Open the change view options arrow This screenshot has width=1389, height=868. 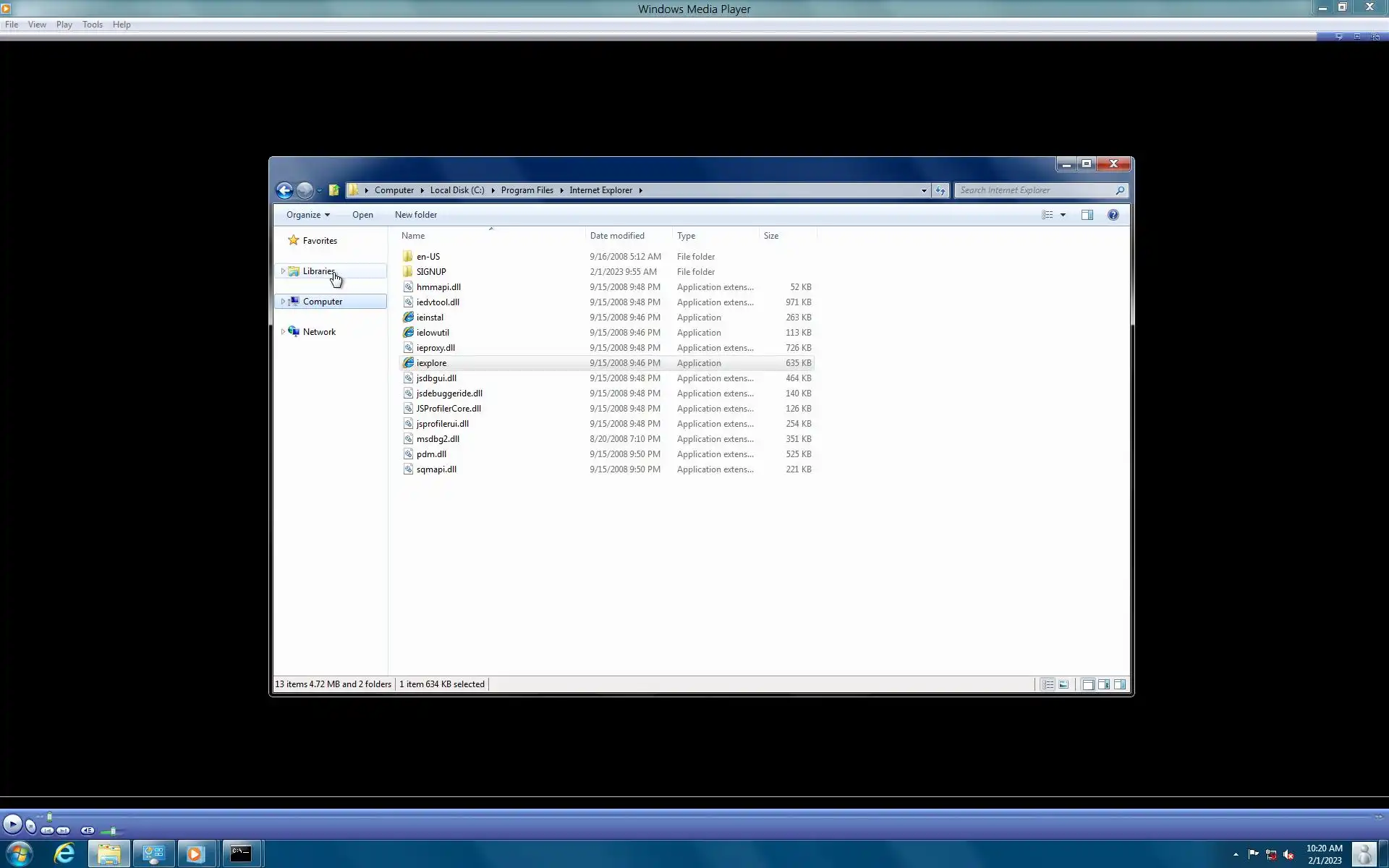point(1063,215)
